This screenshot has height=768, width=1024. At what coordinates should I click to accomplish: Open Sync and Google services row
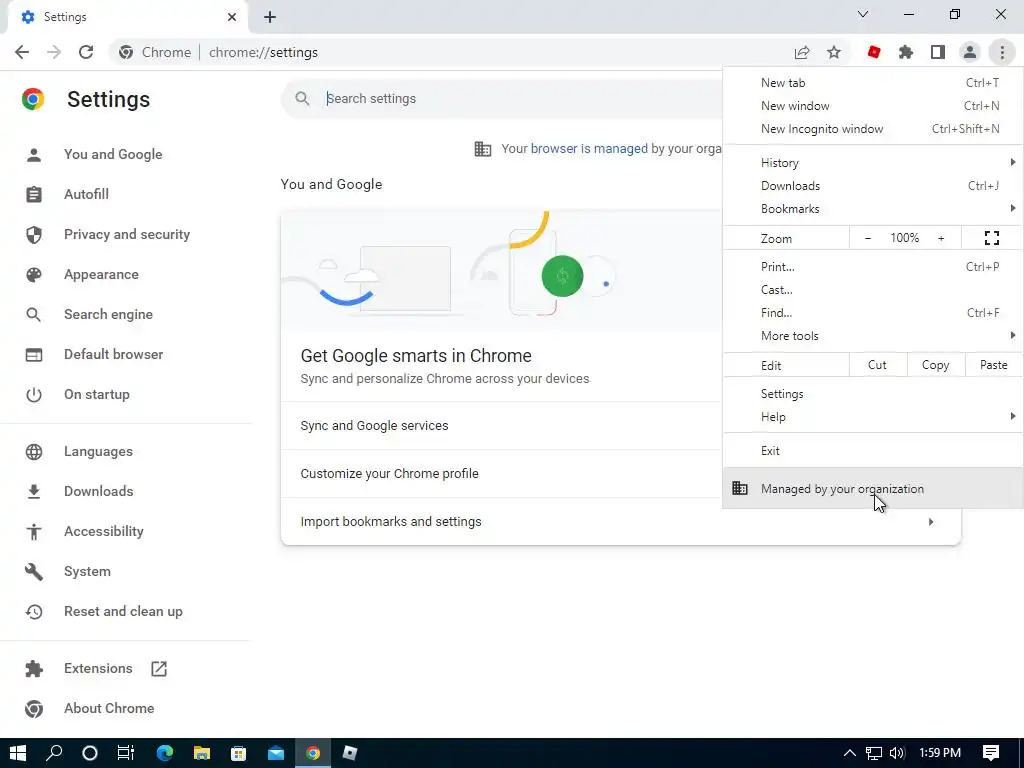(x=502, y=426)
